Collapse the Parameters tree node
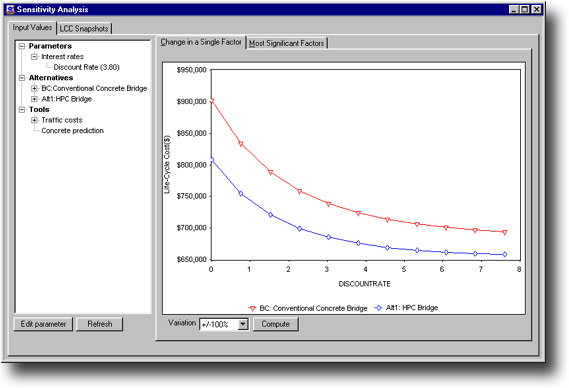The width and height of the screenshot is (569, 388). tap(22, 46)
